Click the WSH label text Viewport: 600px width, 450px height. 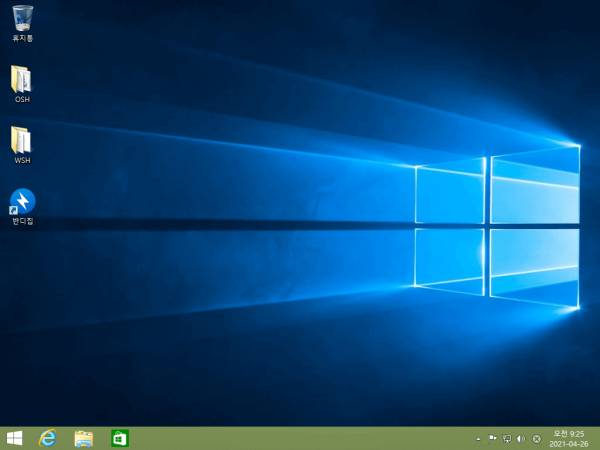(22, 160)
